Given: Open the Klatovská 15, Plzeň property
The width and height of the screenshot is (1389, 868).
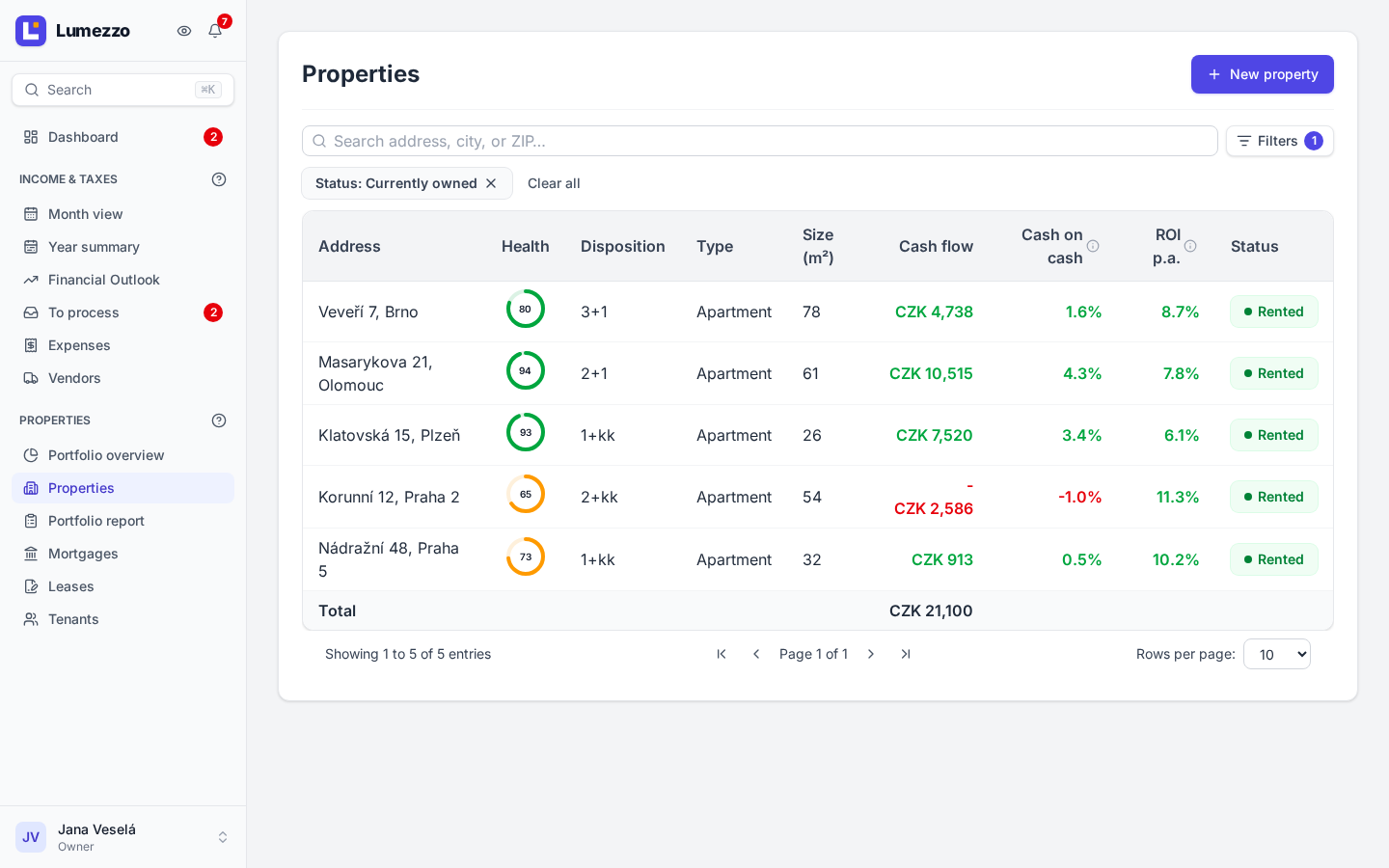Looking at the screenshot, I should coord(818,435).
